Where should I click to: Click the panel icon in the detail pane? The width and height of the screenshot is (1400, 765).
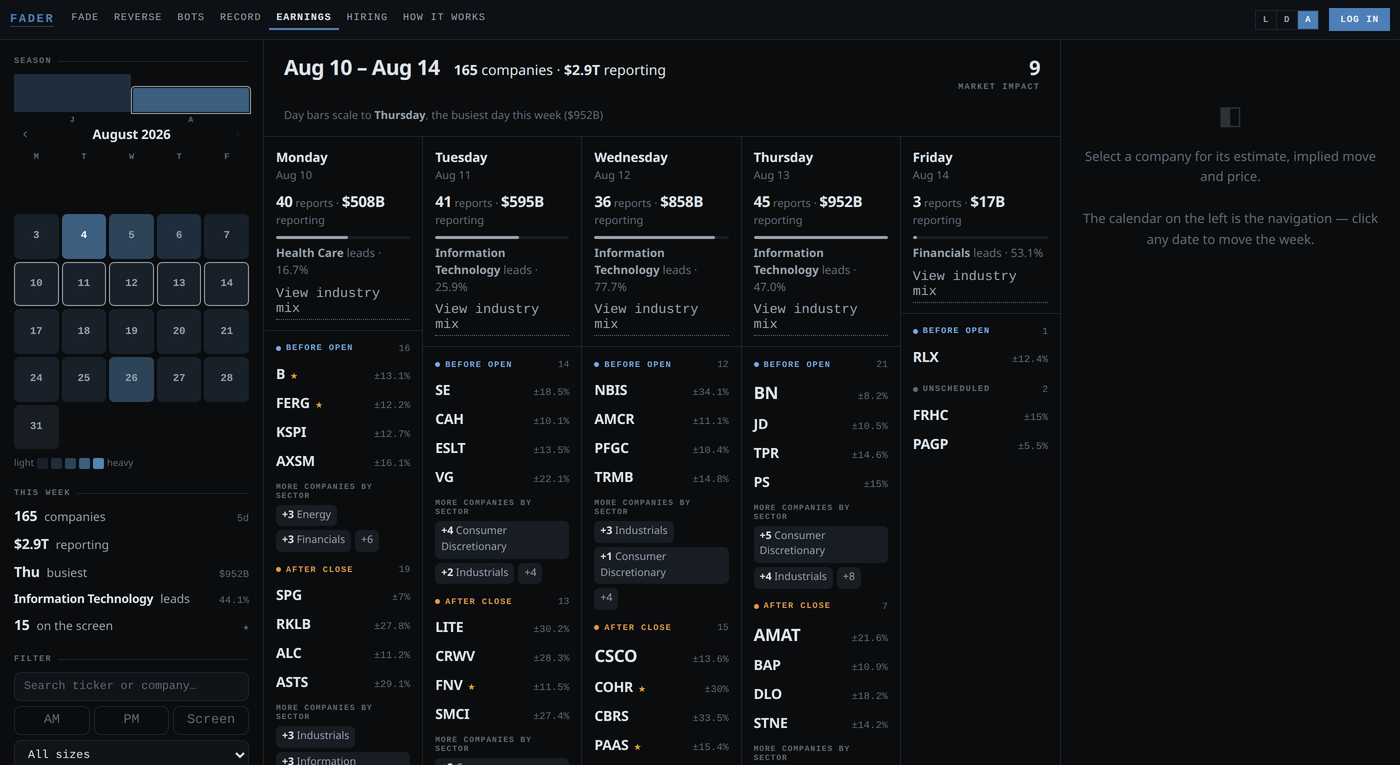tap(1230, 117)
